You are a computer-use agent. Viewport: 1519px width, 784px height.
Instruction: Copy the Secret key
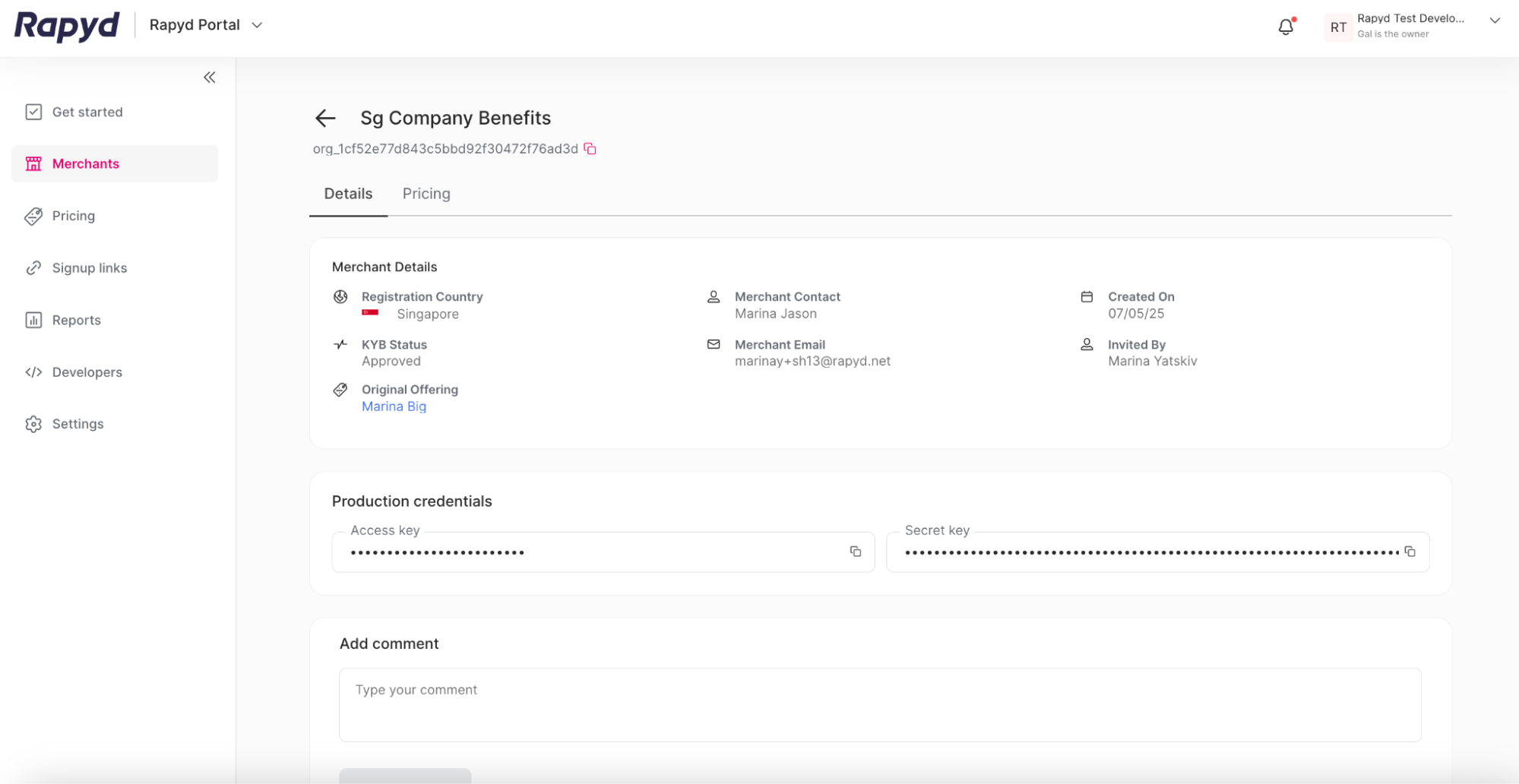tap(1410, 552)
